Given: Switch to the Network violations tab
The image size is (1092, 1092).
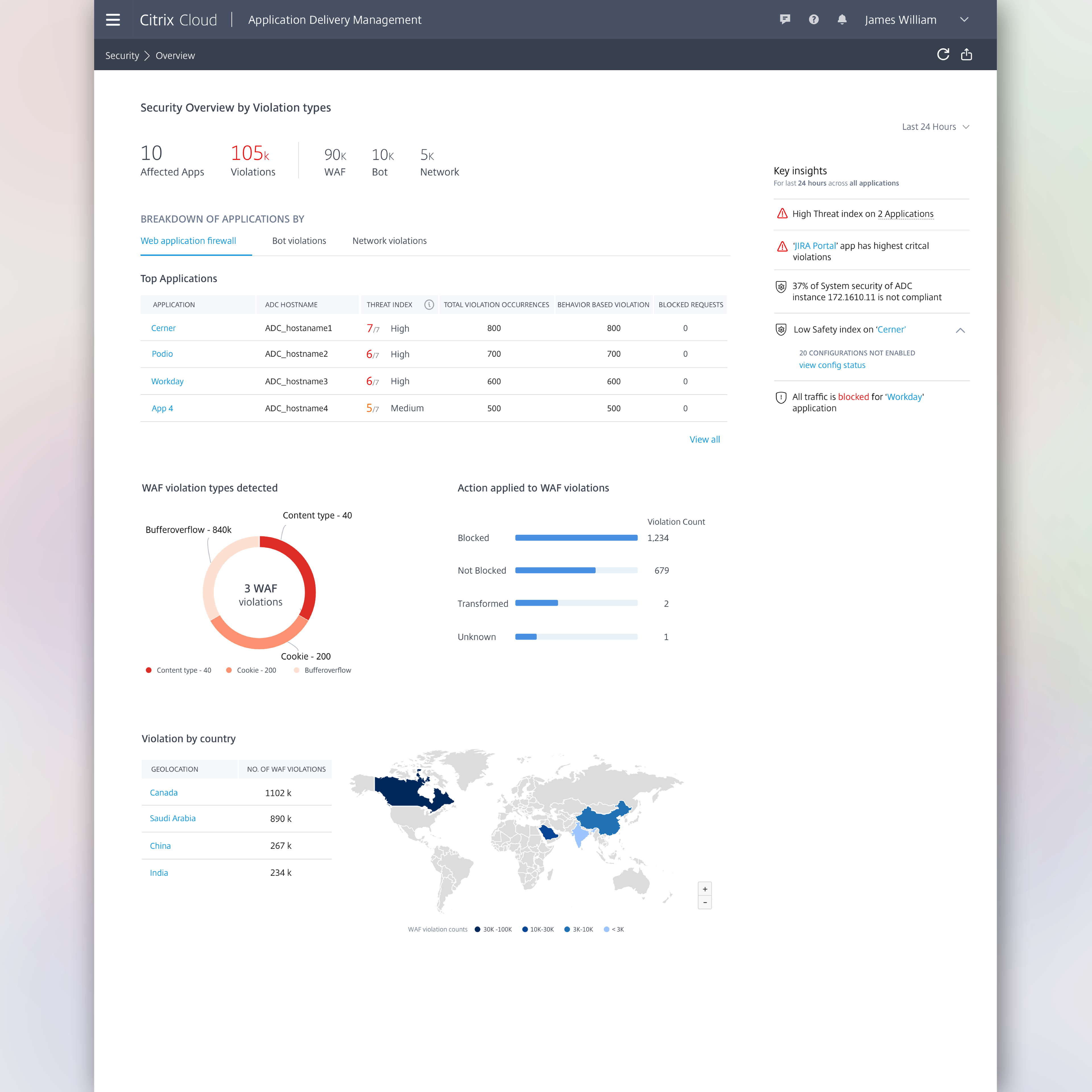Looking at the screenshot, I should pos(389,241).
